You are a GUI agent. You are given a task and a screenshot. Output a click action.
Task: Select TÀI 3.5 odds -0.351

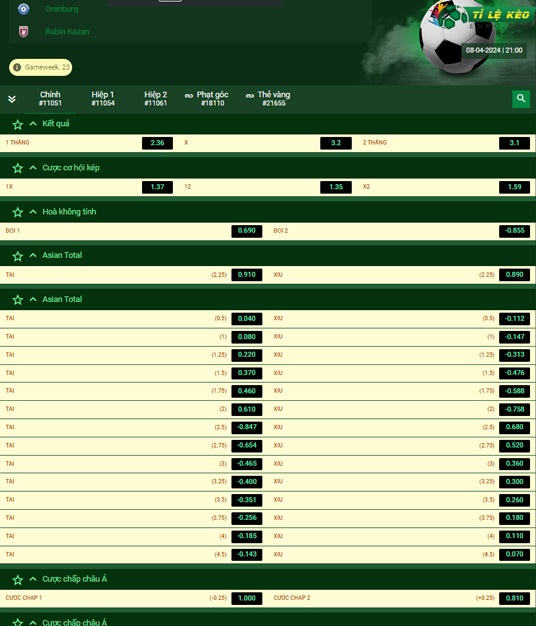coord(247,500)
